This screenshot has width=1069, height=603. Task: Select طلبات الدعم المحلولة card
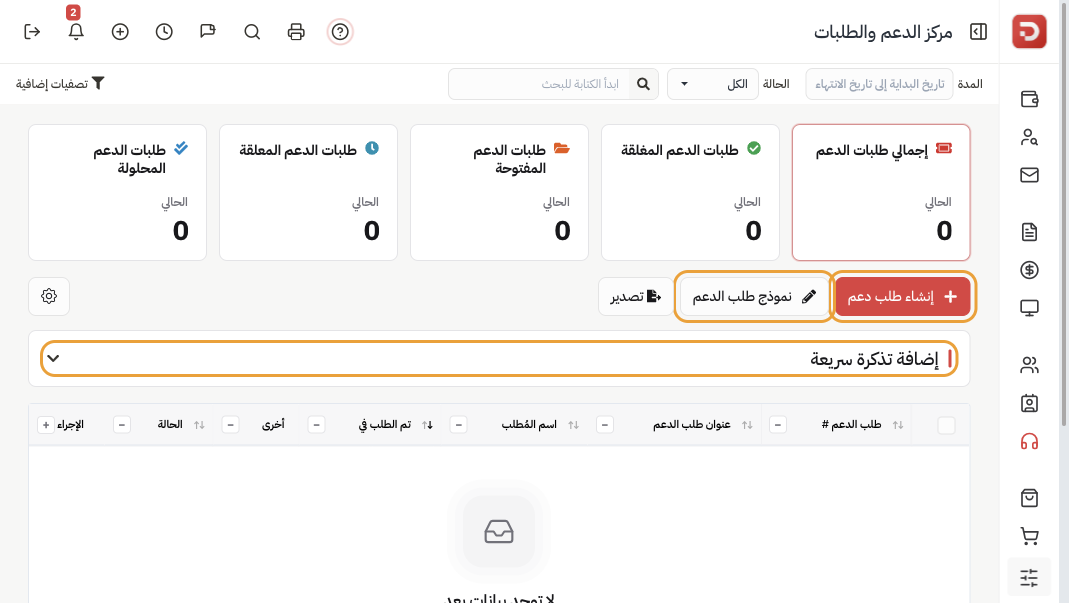click(x=117, y=192)
